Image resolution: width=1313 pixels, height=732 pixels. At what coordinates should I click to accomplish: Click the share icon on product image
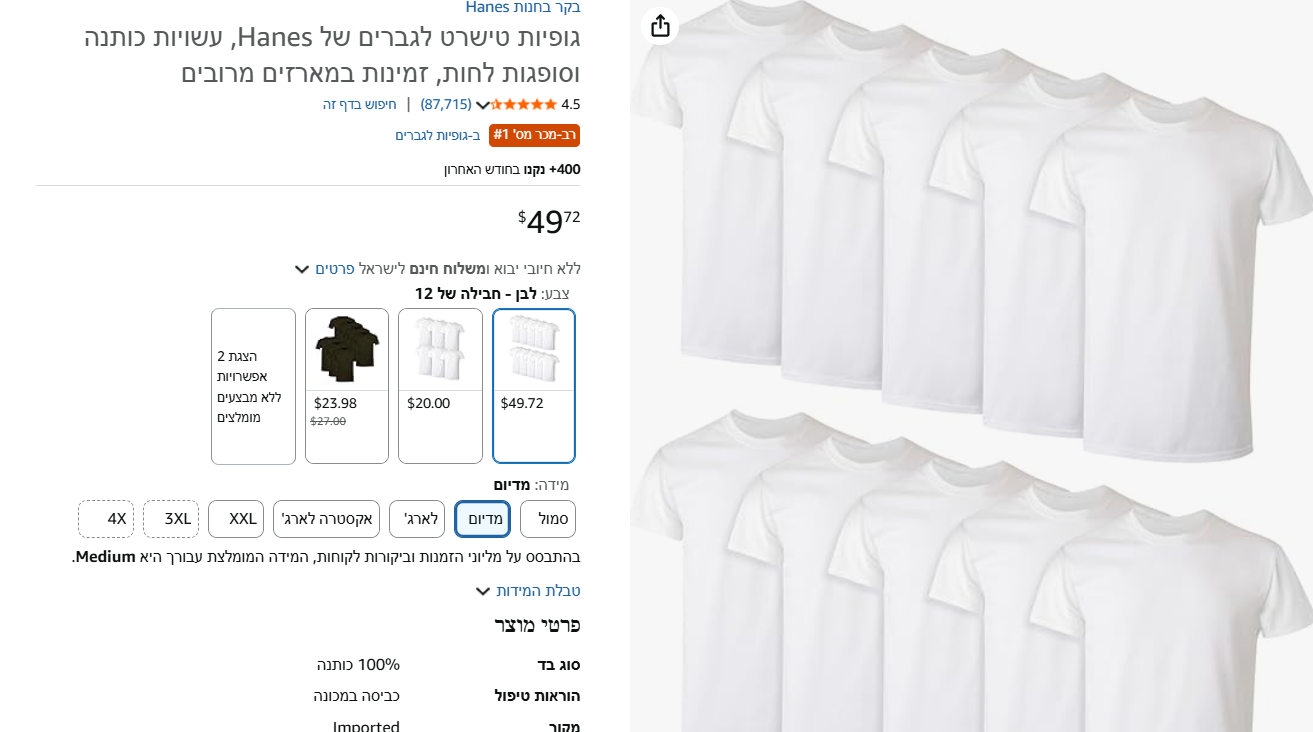point(660,26)
